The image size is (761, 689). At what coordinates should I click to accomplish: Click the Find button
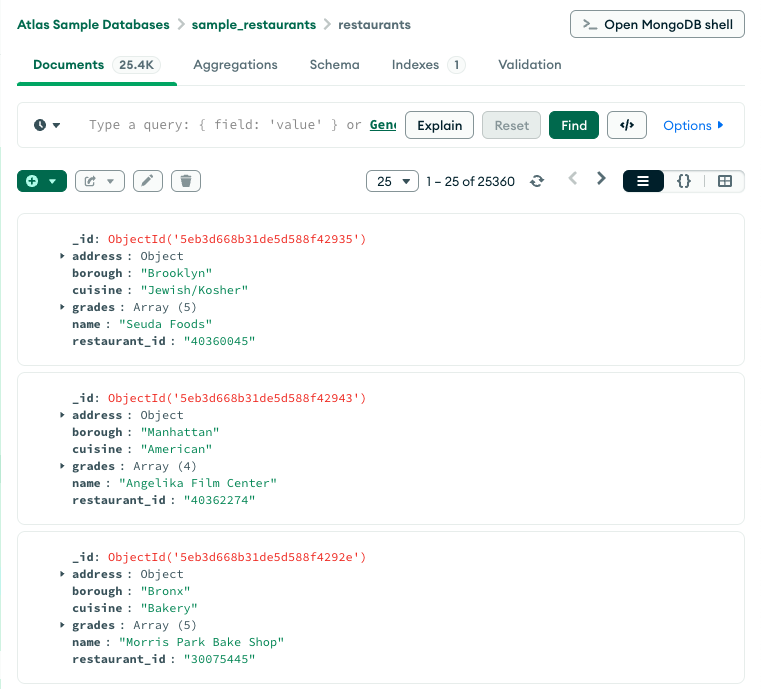[x=574, y=125]
